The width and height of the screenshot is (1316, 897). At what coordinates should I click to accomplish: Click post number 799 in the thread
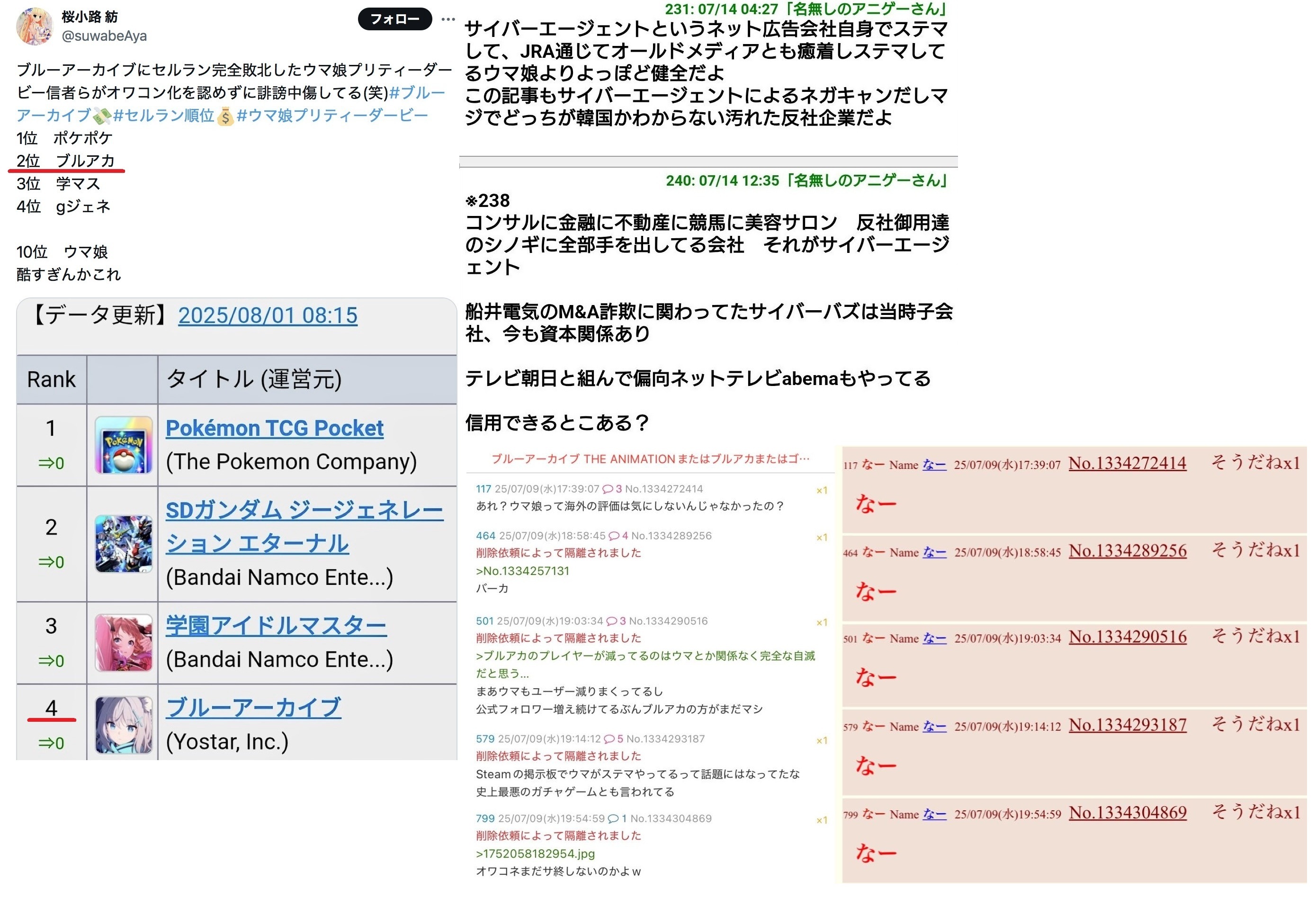click(485, 819)
